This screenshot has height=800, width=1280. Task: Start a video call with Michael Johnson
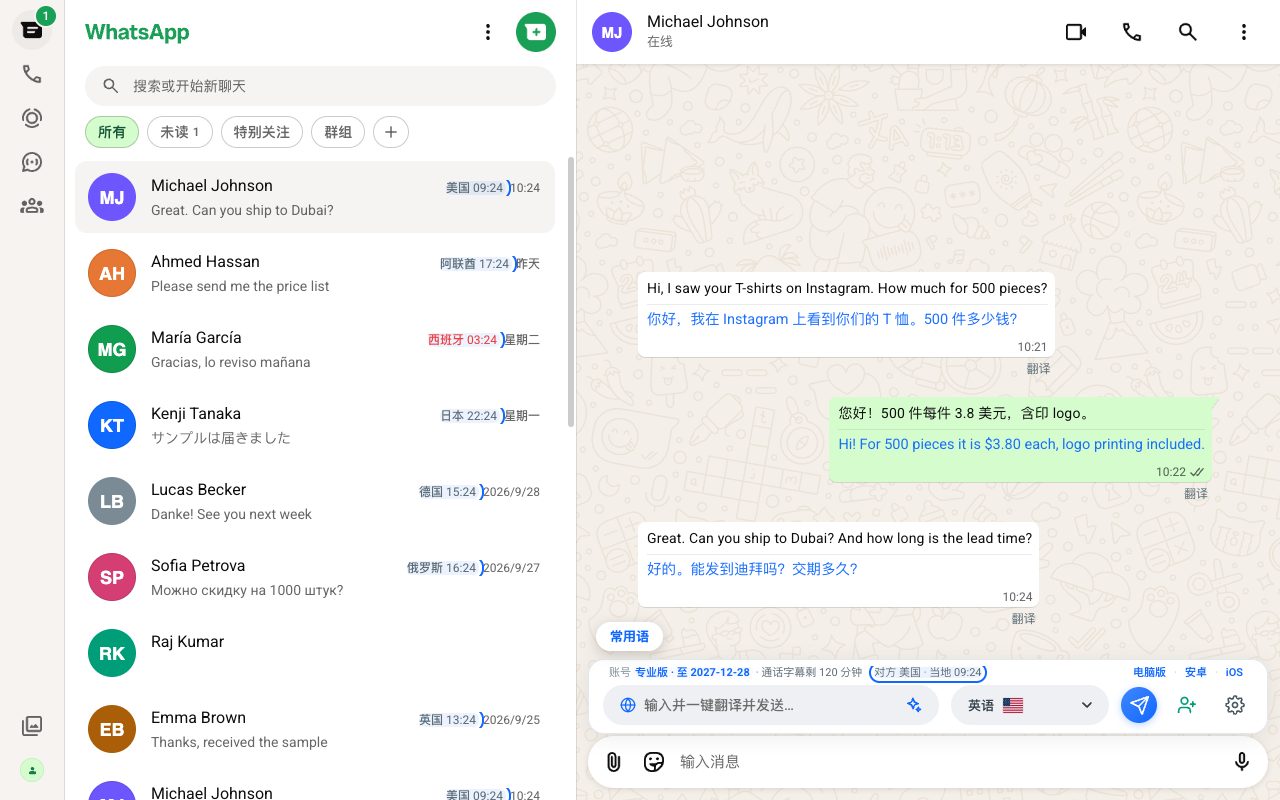click(x=1076, y=32)
